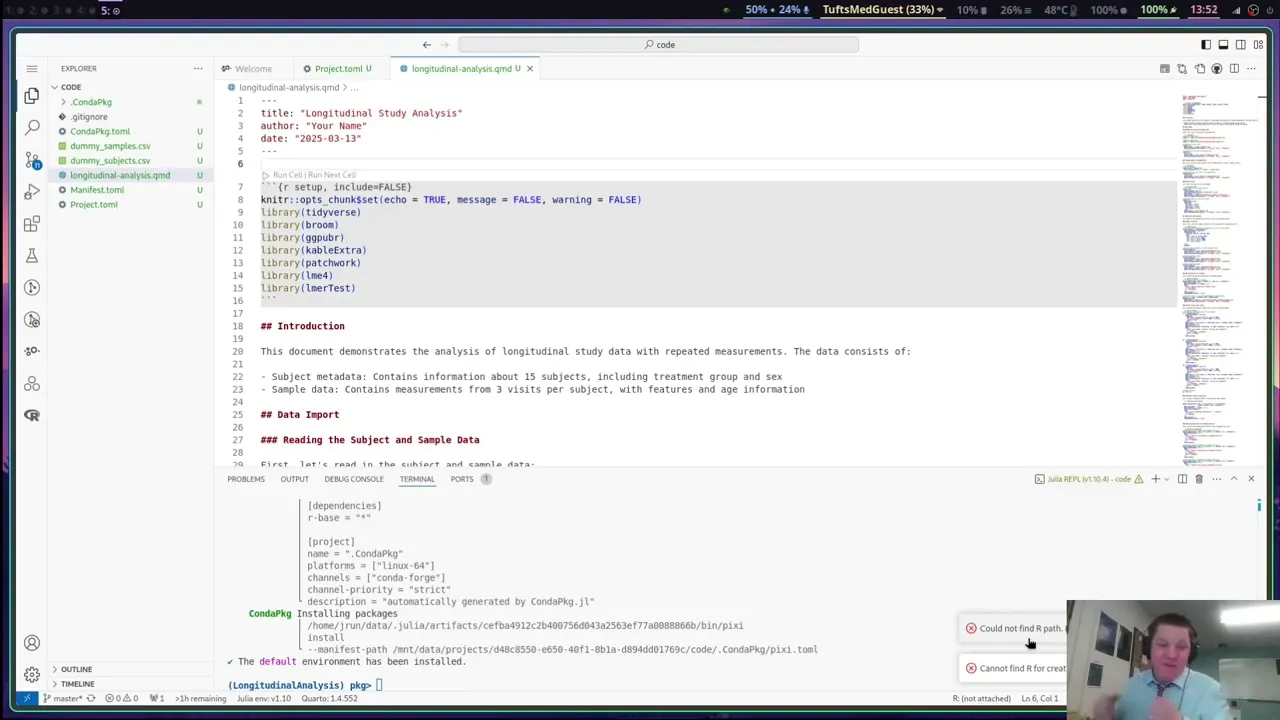Open terminal panel more actions

[x=1216, y=479]
